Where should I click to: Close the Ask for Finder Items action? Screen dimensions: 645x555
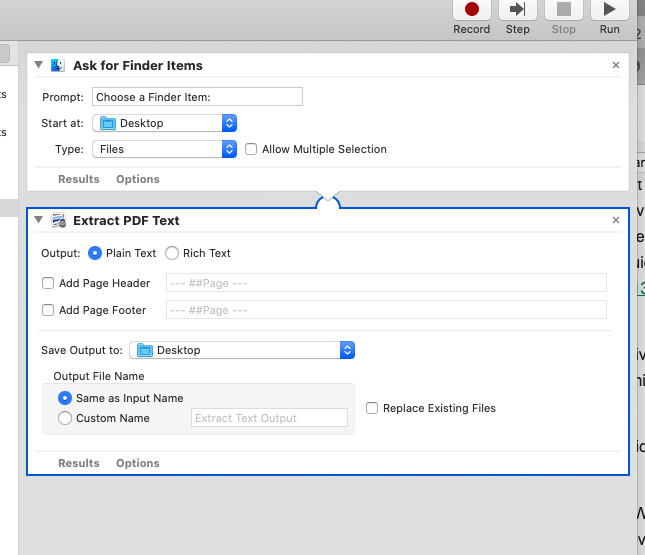click(616, 66)
